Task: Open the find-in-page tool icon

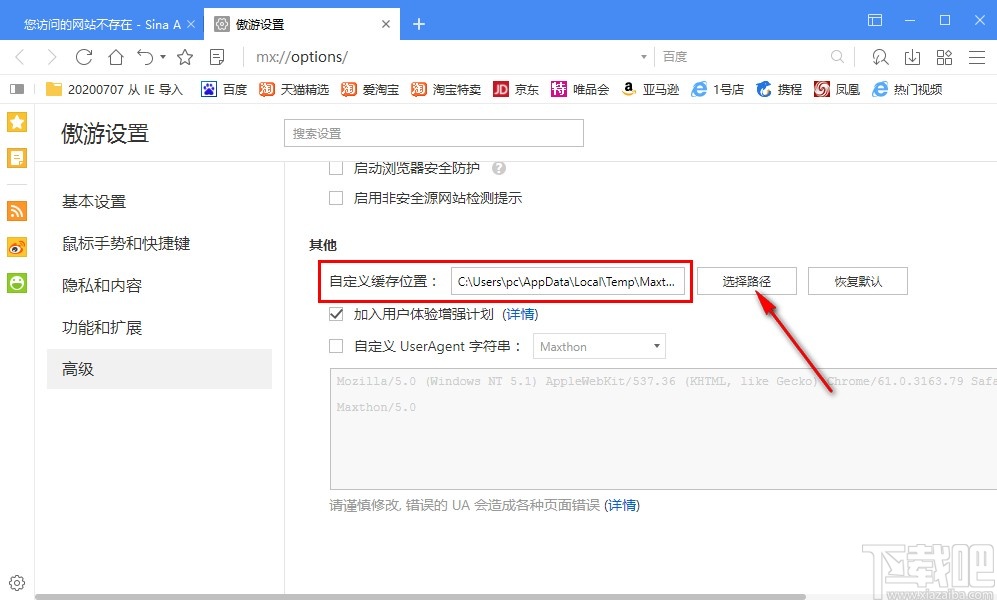Action: (x=880, y=57)
